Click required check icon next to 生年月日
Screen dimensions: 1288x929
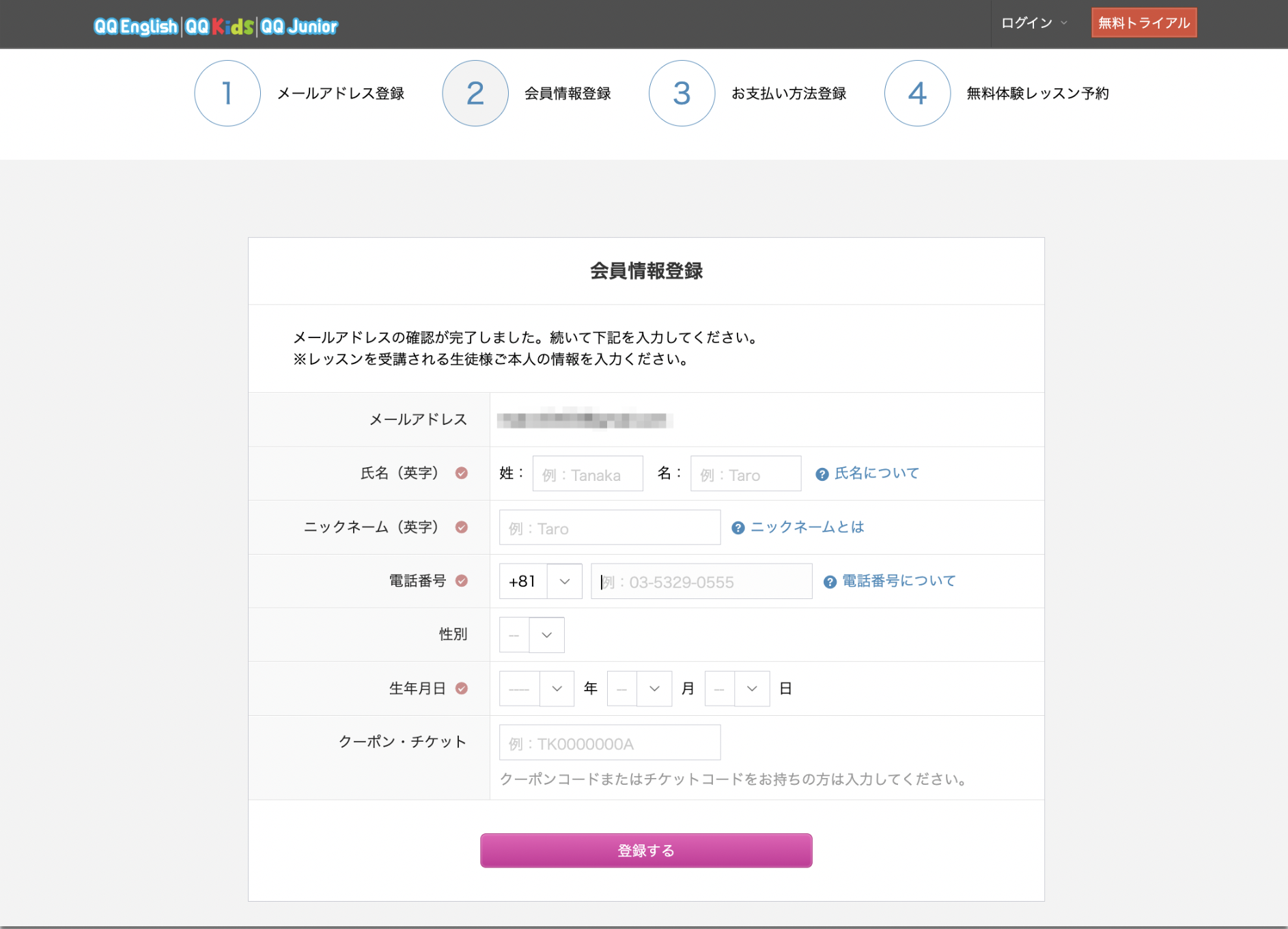tap(462, 689)
